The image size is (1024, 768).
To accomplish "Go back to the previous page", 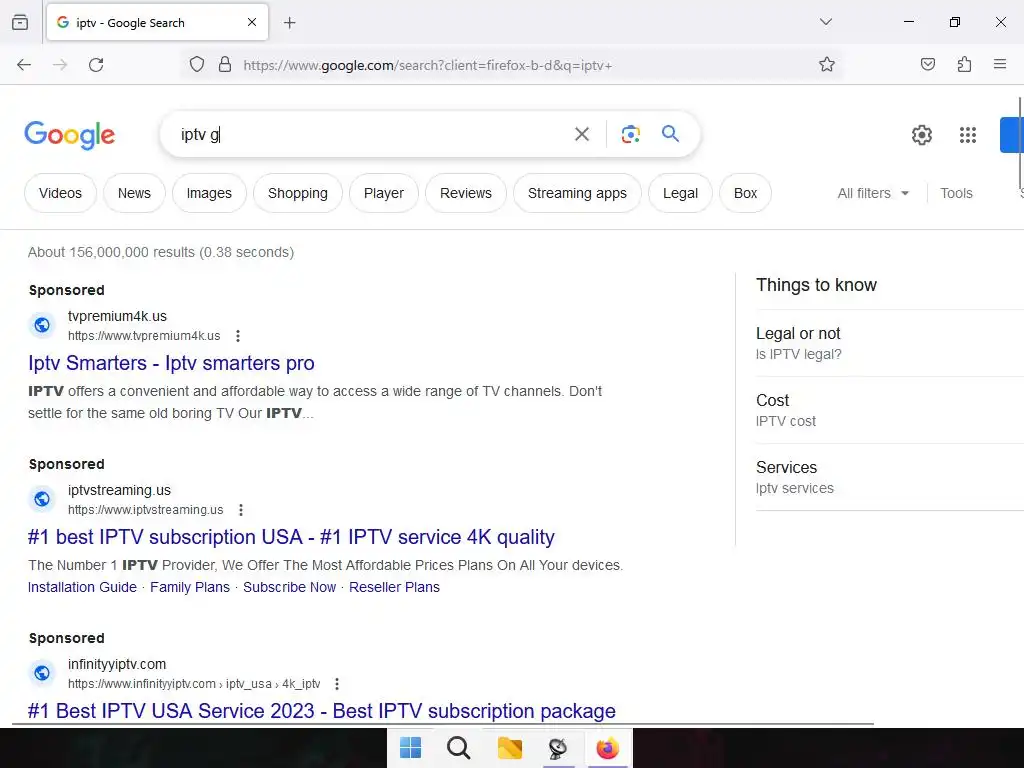I will pyautogui.click(x=24, y=65).
